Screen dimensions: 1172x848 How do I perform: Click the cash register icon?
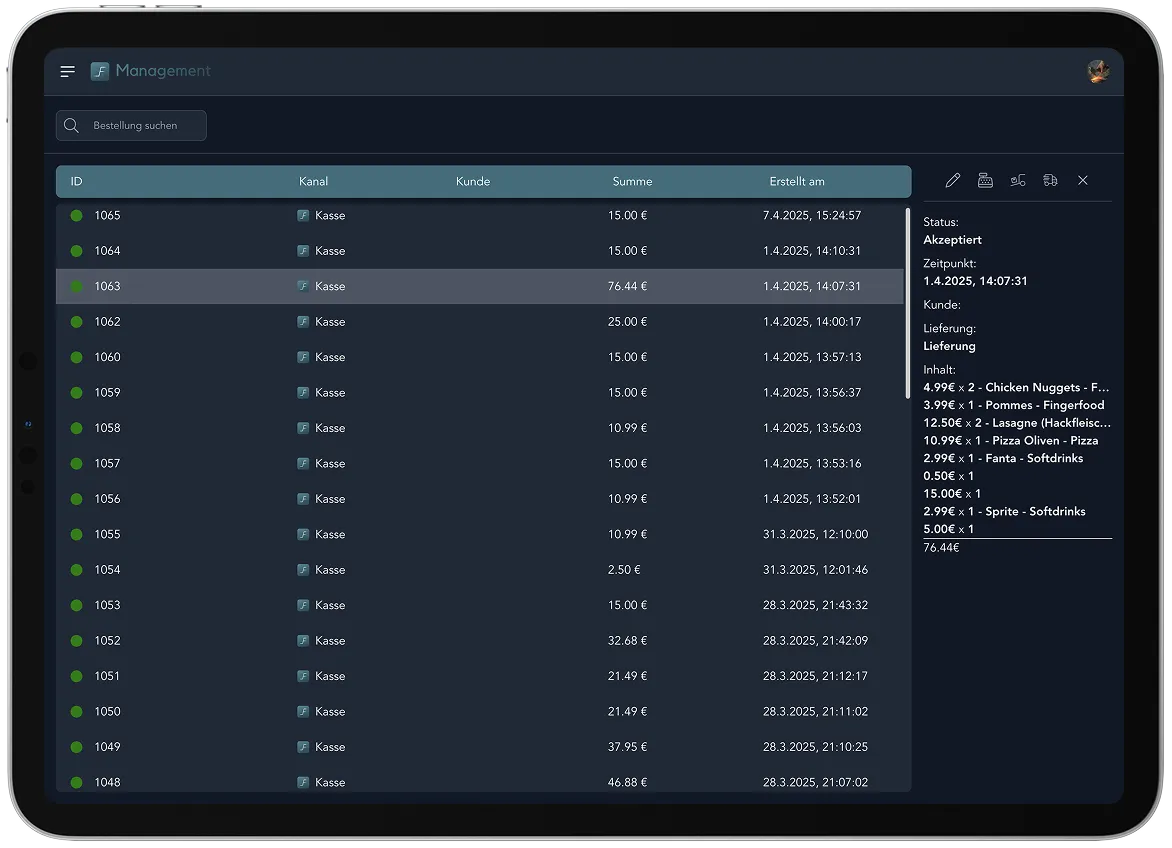pos(985,180)
